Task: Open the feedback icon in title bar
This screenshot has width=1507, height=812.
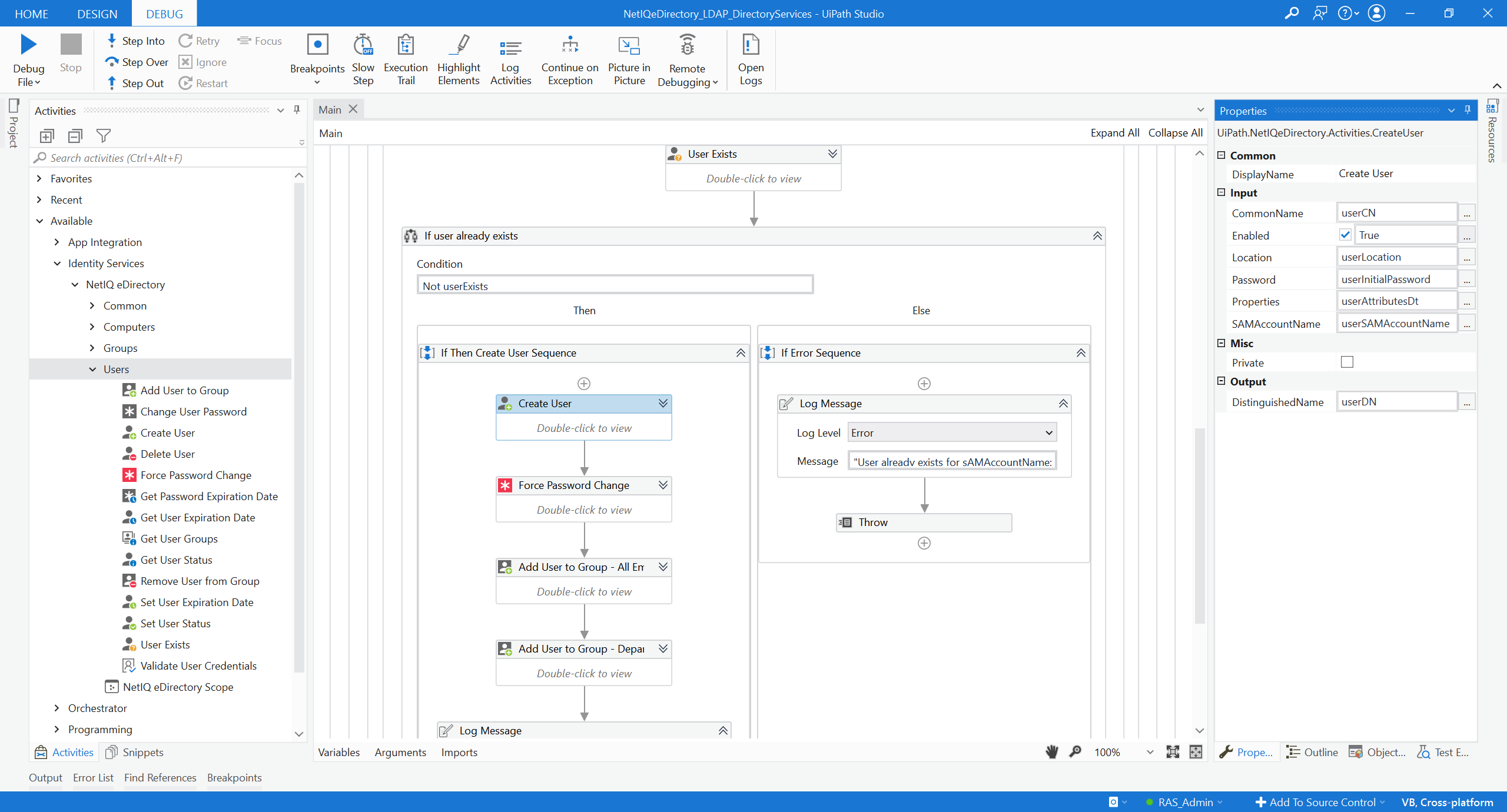Action: [x=1320, y=13]
